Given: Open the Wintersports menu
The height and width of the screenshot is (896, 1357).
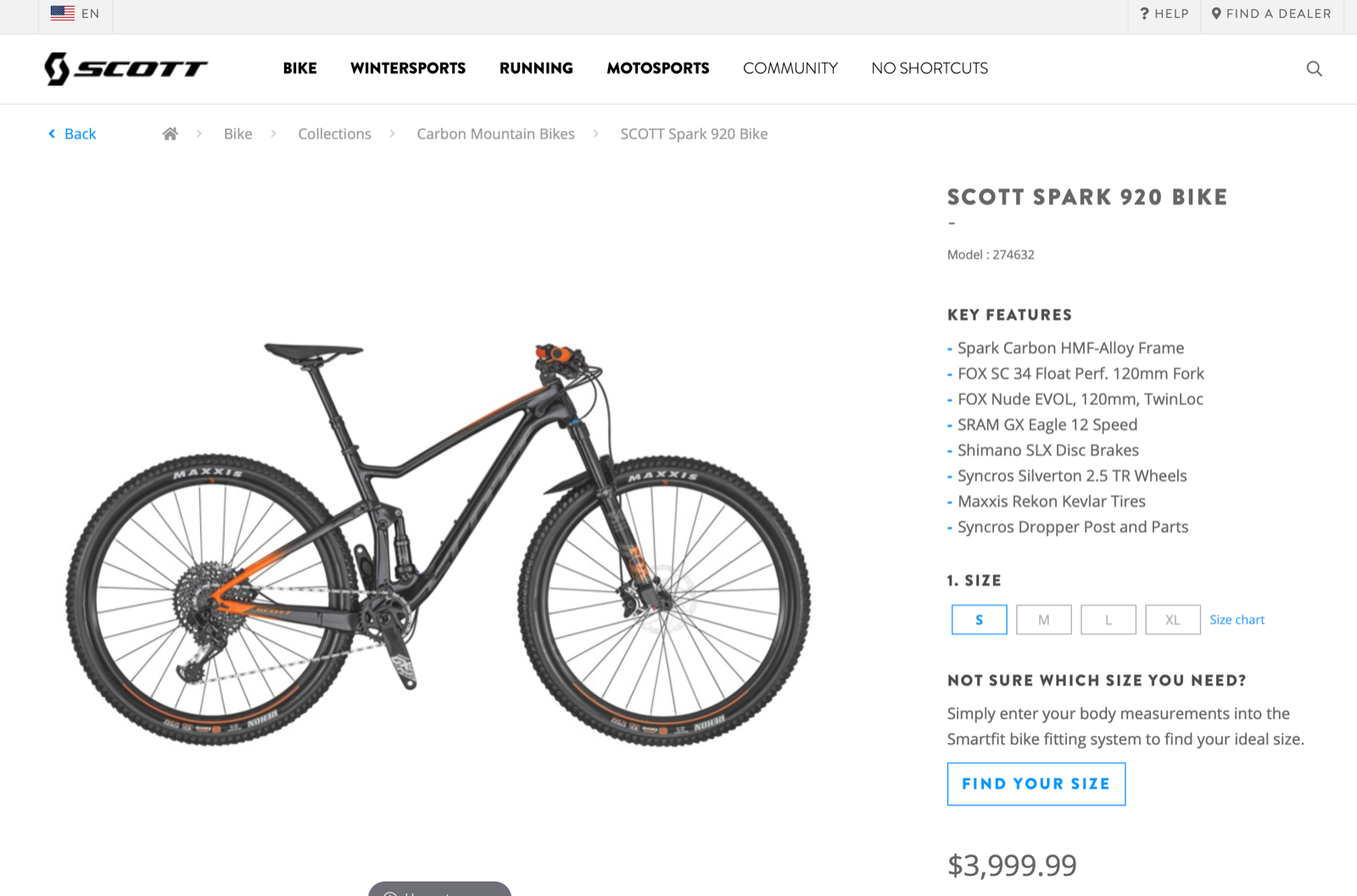Looking at the screenshot, I should pyautogui.click(x=408, y=68).
